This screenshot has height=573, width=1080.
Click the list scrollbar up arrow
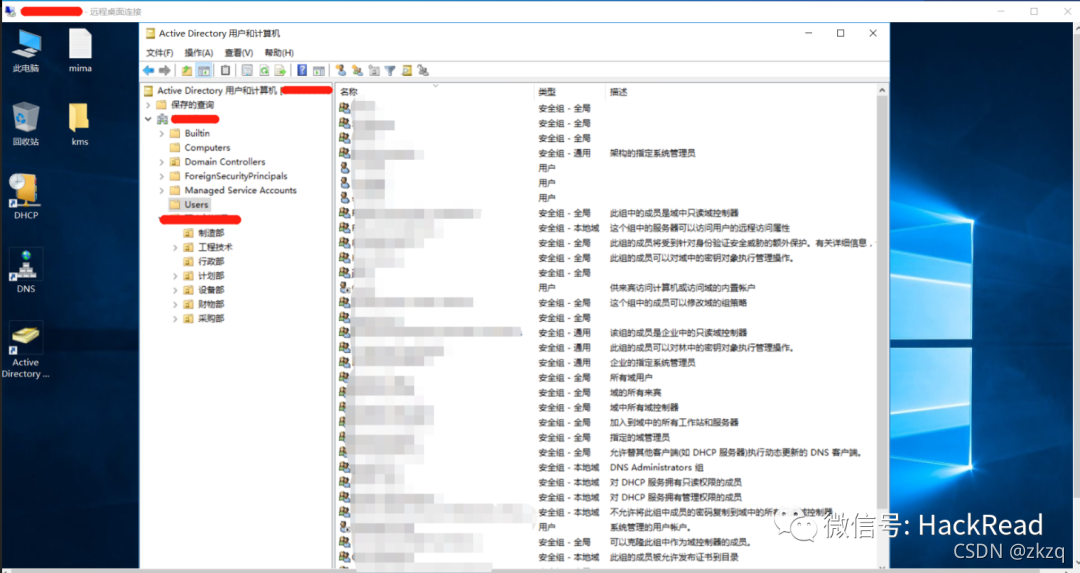point(882,91)
